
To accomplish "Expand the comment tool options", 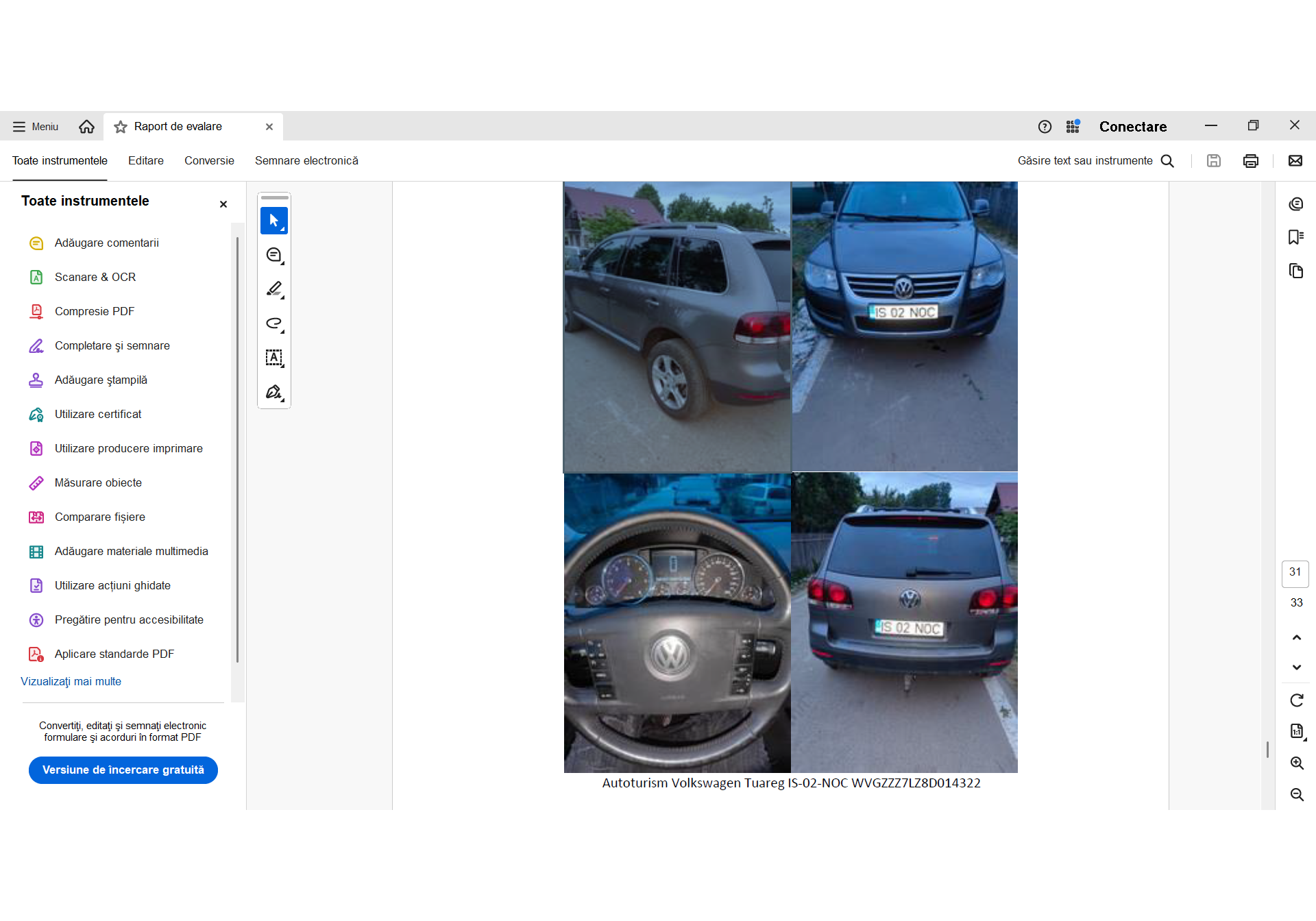I will 282,263.
